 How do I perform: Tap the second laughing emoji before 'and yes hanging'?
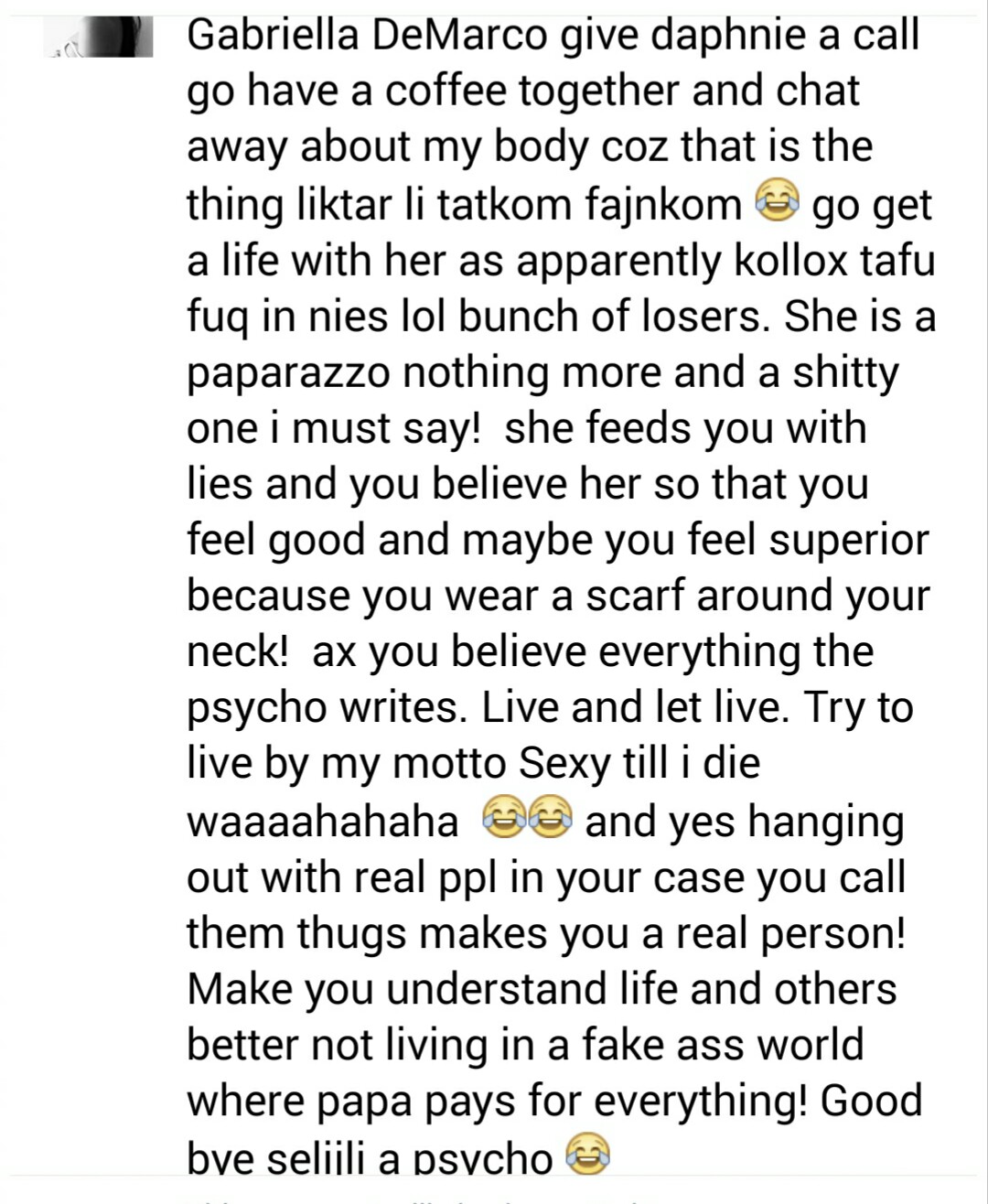[x=552, y=818]
